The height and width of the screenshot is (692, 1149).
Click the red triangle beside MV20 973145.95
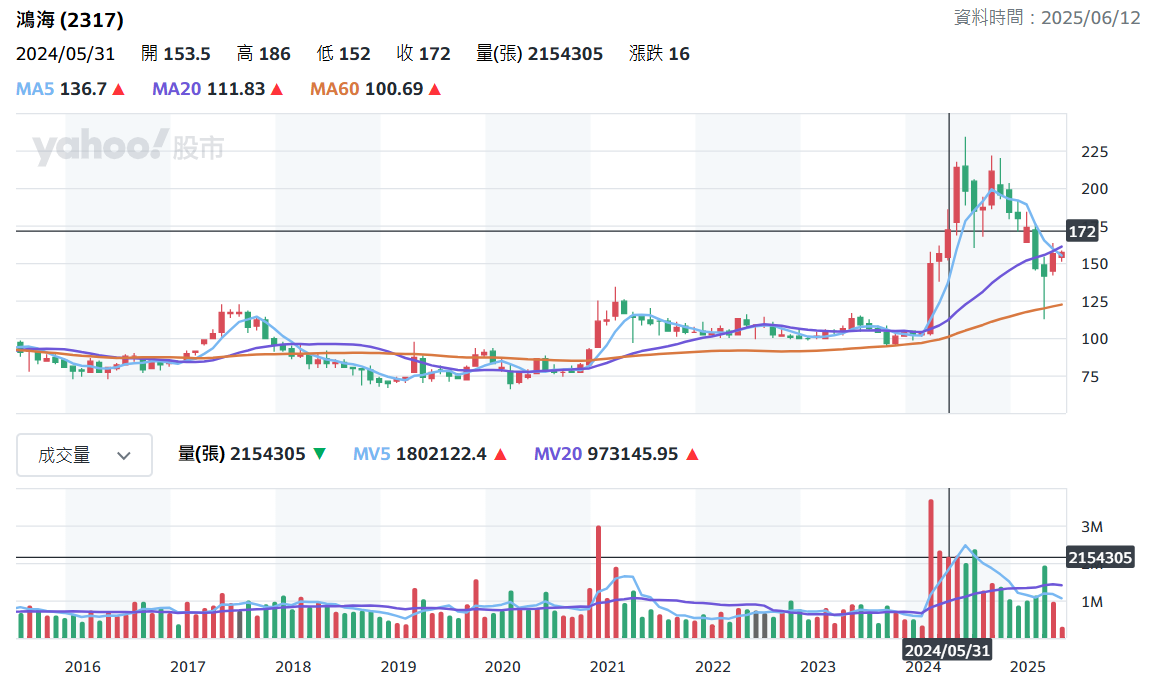[692, 454]
